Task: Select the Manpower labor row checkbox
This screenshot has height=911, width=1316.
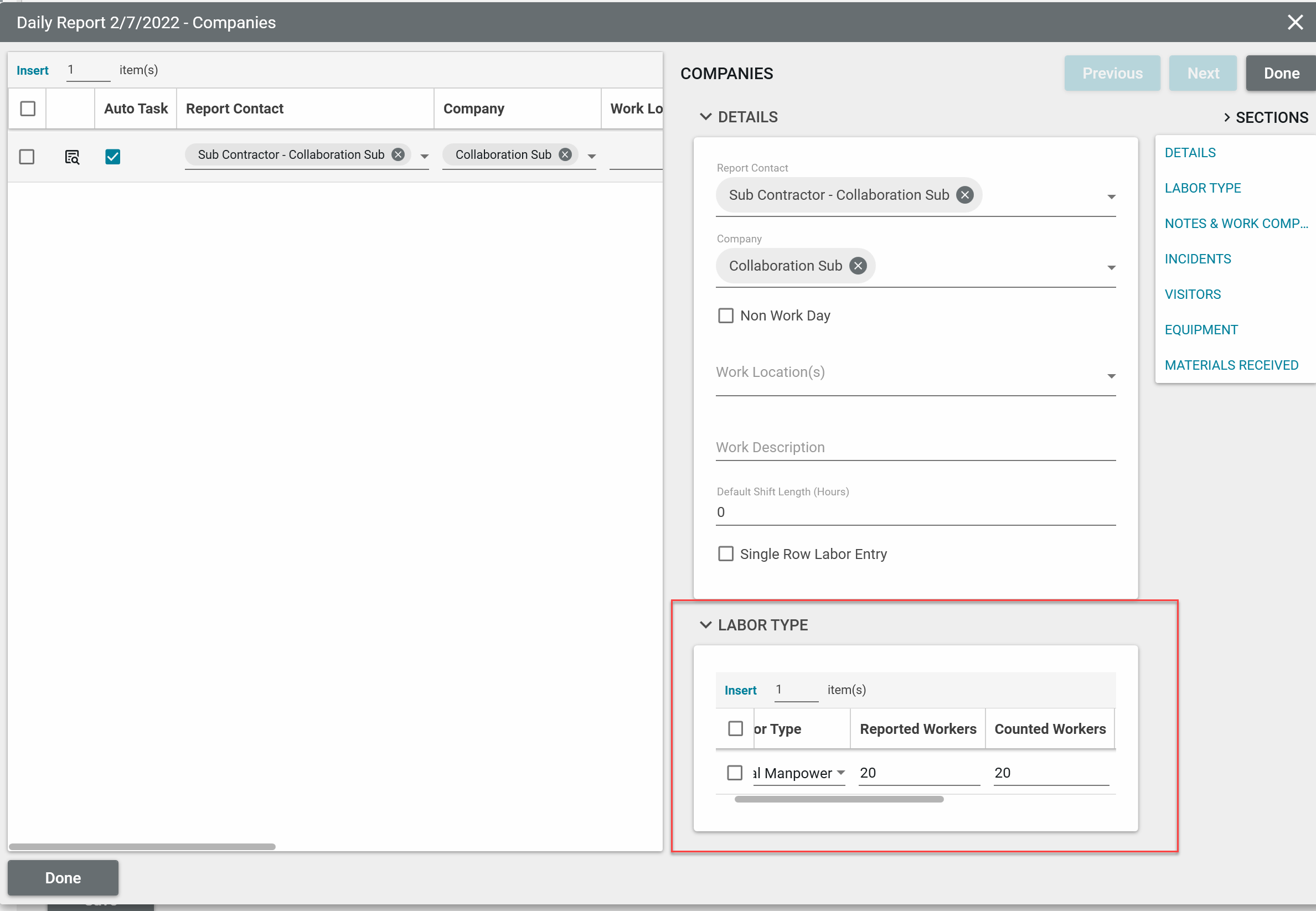Action: pyautogui.click(x=735, y=773)
